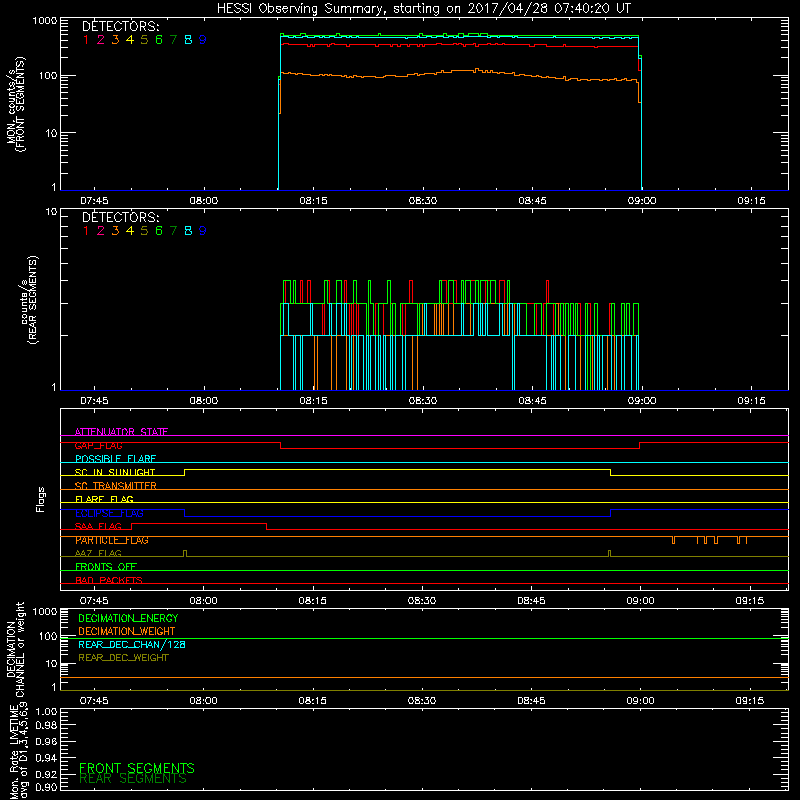Click the 08:30 time tick under Flags plot
800x800 pixels.
tap(422, 601)
